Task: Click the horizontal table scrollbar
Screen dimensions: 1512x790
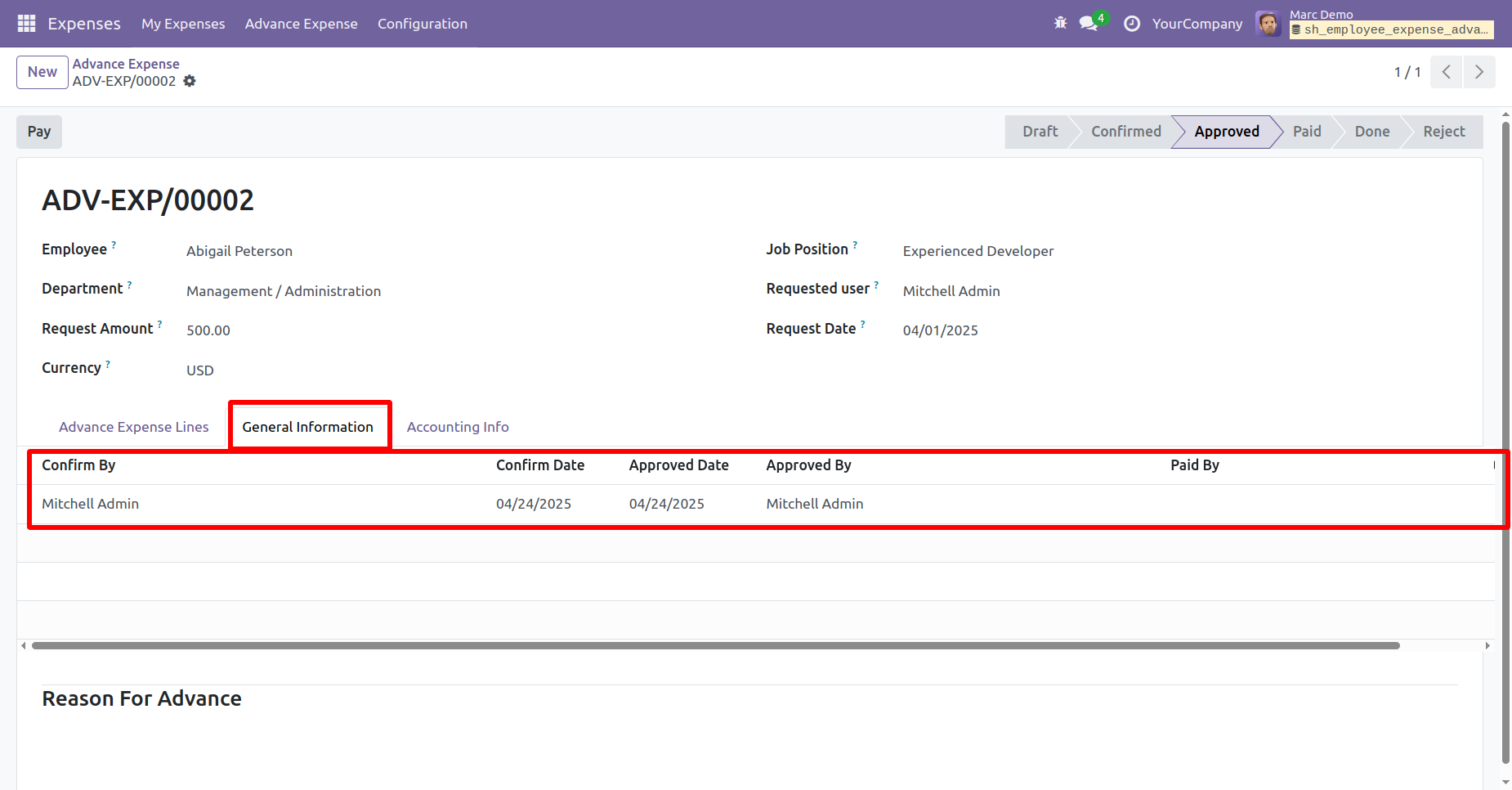Action: (x=715, y=646)
